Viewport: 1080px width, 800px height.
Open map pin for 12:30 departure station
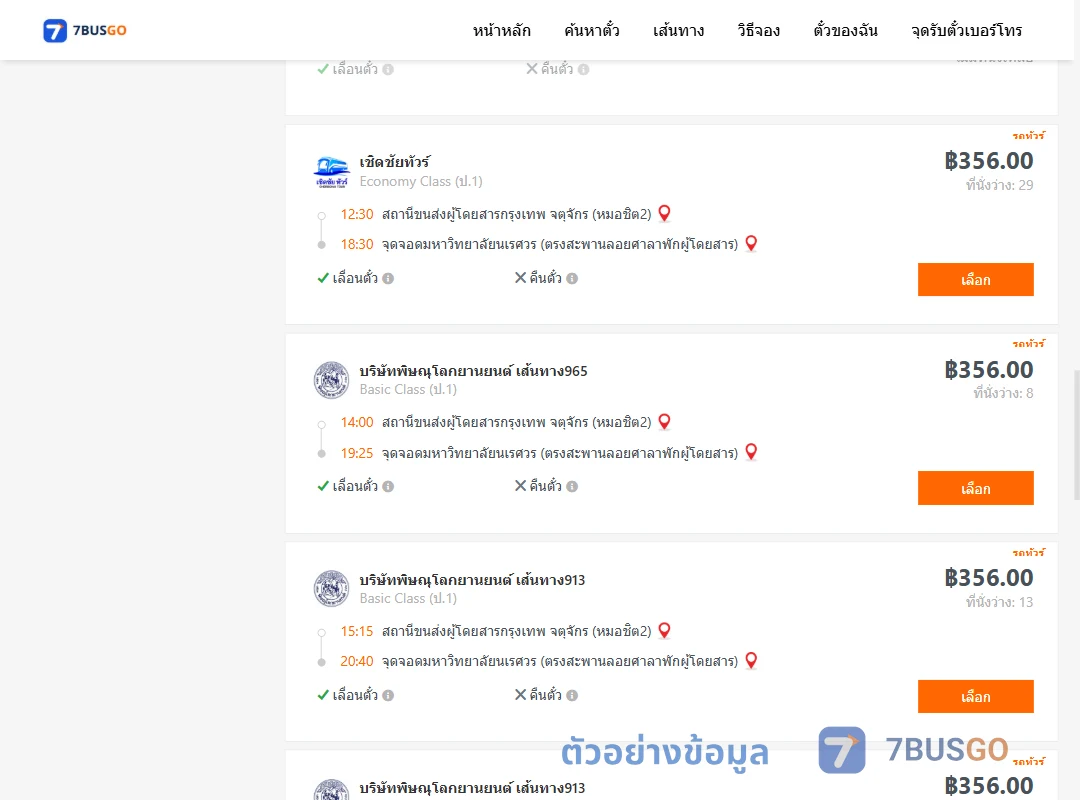coord(664,214)
